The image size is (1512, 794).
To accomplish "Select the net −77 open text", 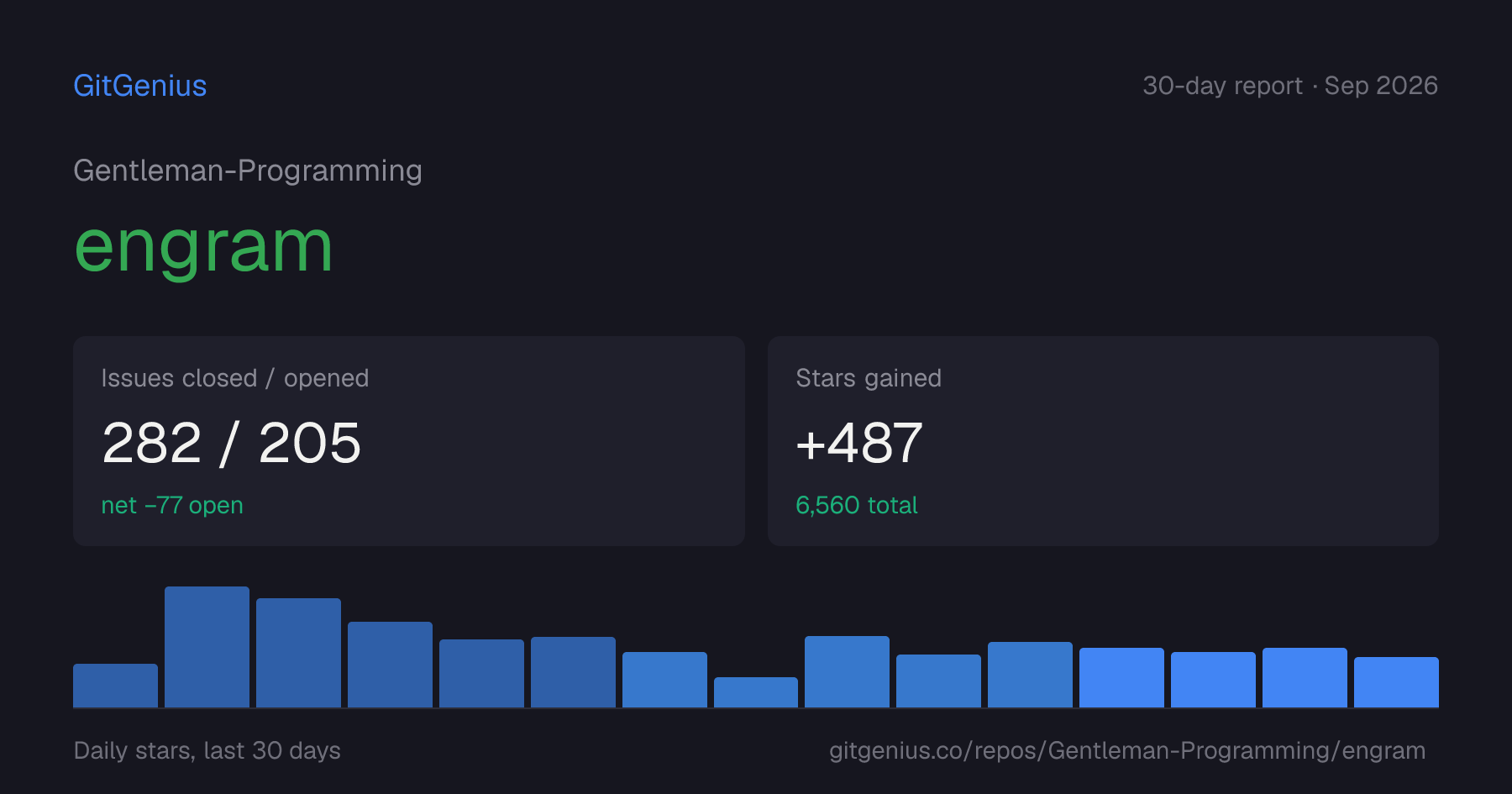I will click(x=172, y=505).
